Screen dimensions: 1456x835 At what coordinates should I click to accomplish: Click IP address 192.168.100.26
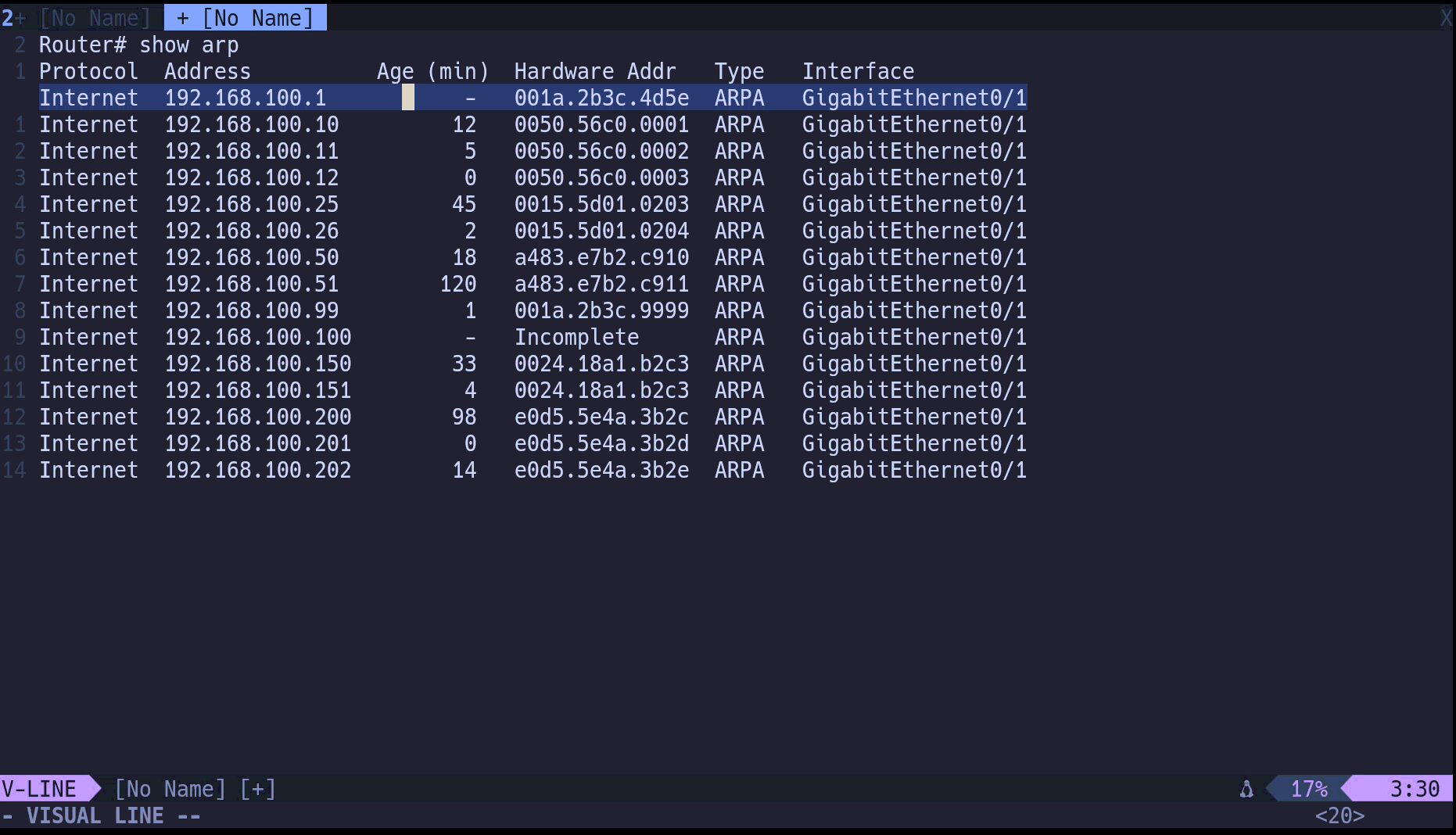point(252,231)
